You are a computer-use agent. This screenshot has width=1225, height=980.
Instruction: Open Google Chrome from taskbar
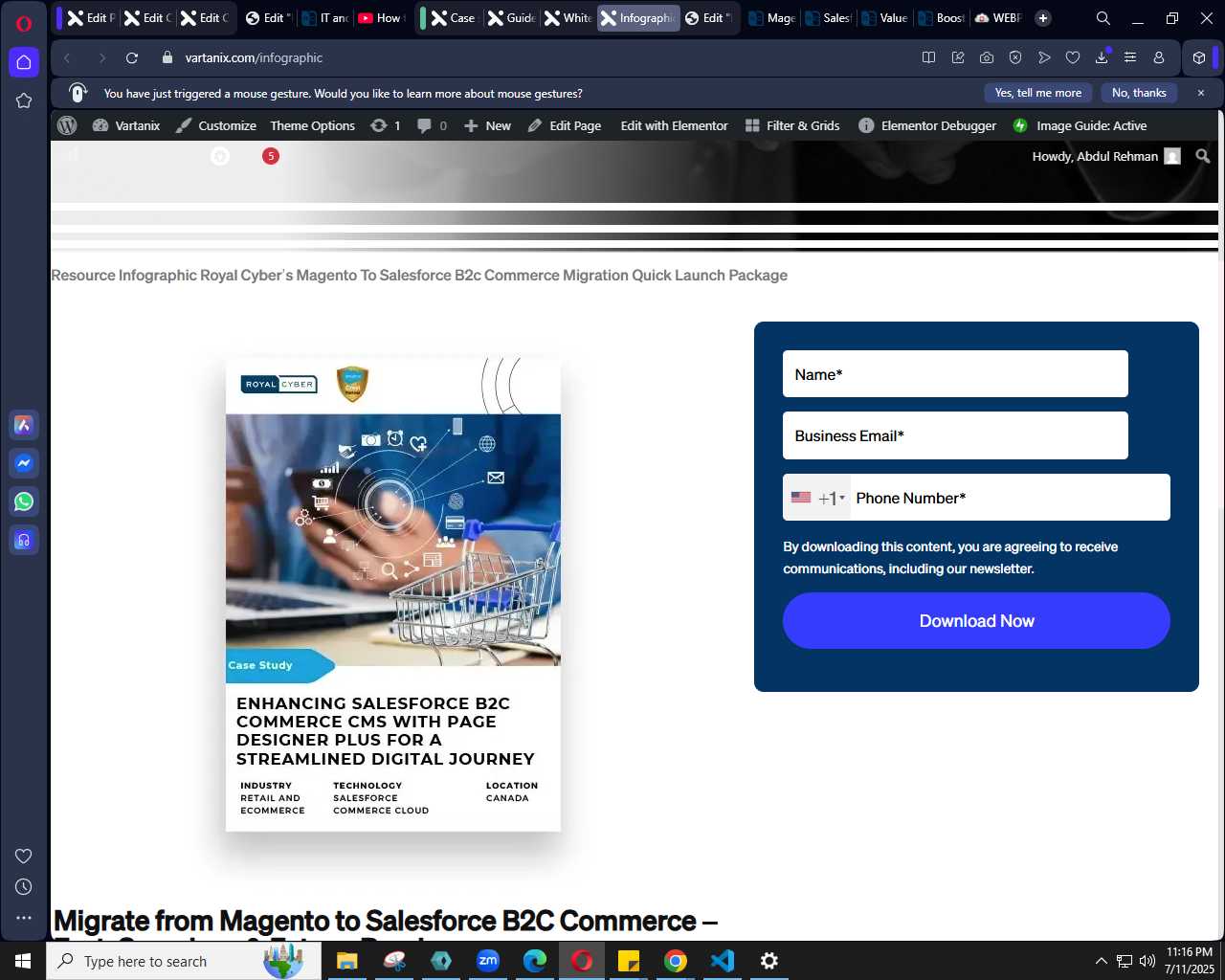[x=676, y=961]
